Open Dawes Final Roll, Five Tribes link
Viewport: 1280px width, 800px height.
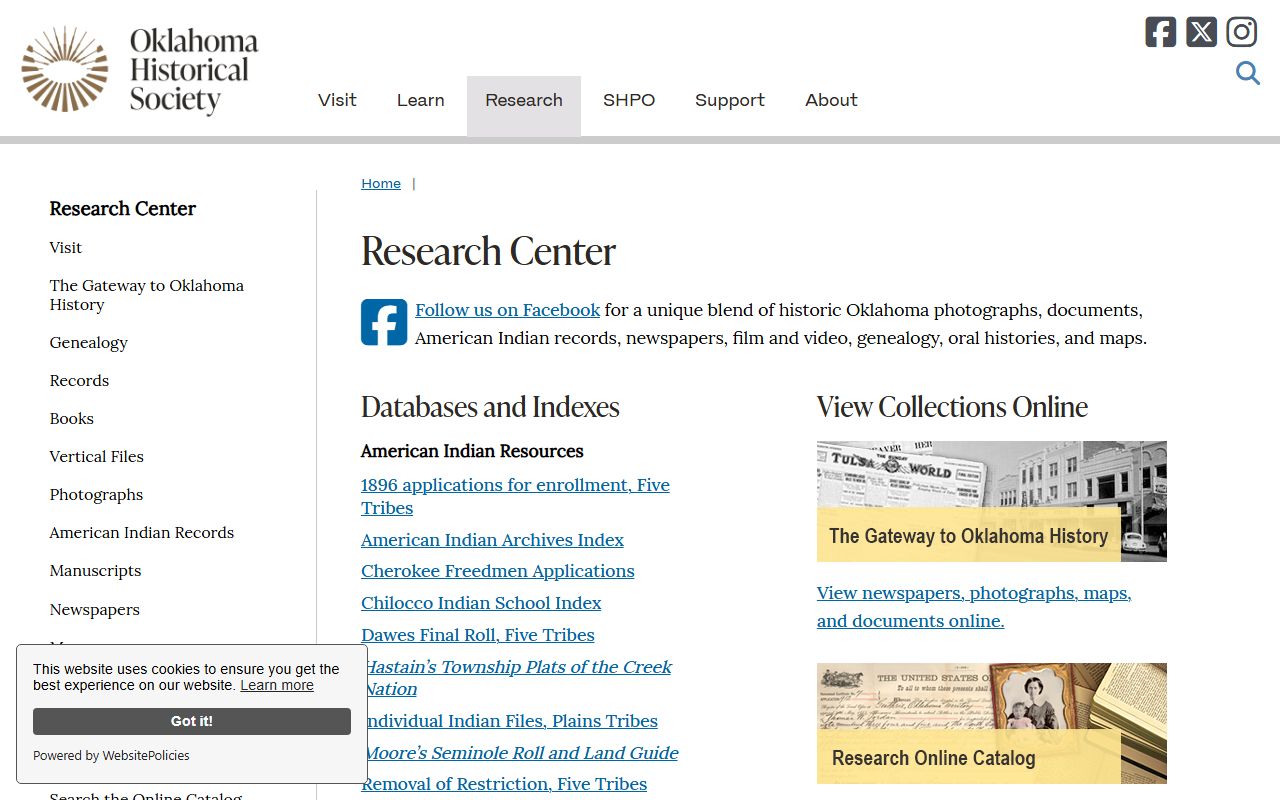(x=477, y=635)
